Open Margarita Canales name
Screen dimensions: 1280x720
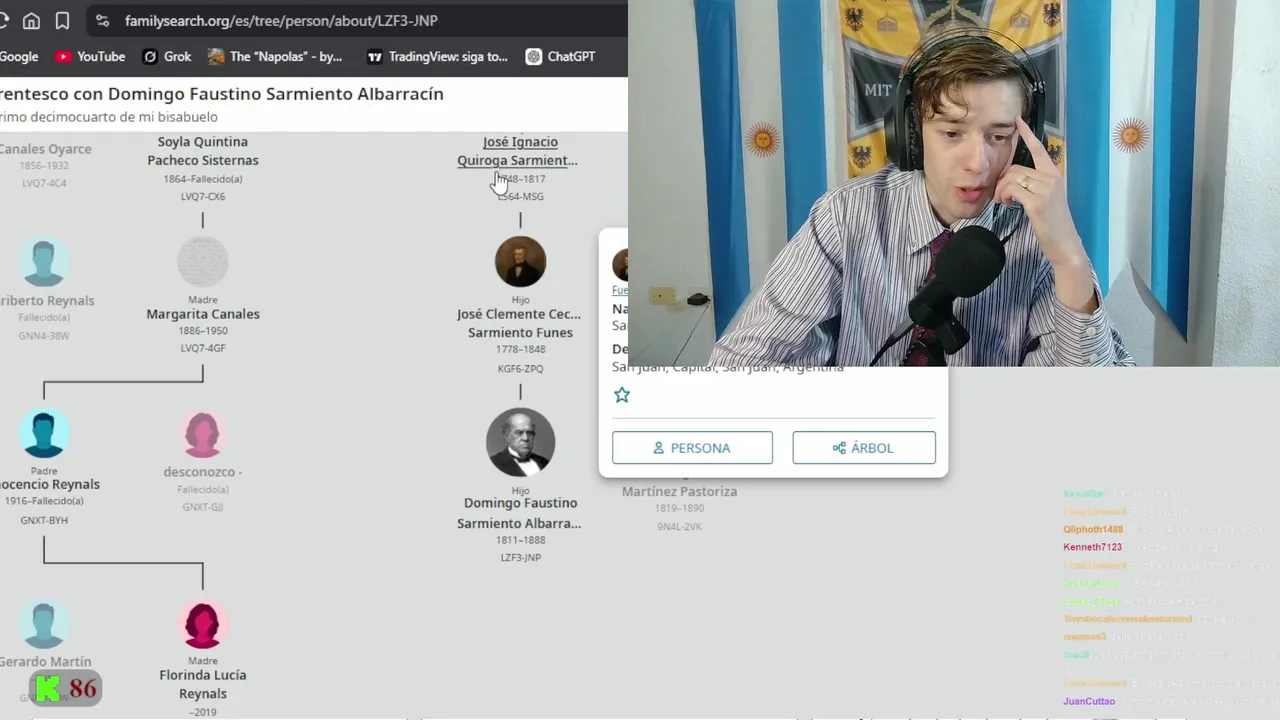[x=203, y=314]
